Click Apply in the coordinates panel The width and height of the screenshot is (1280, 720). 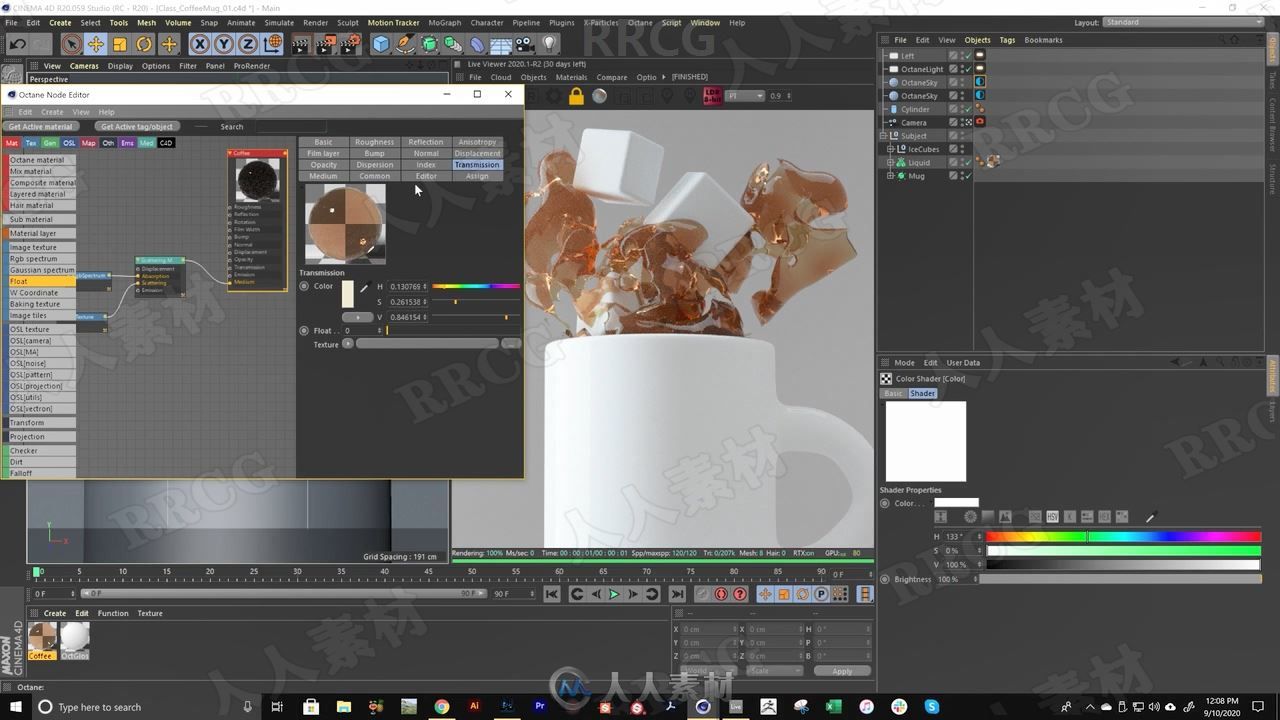pos(842,671)
